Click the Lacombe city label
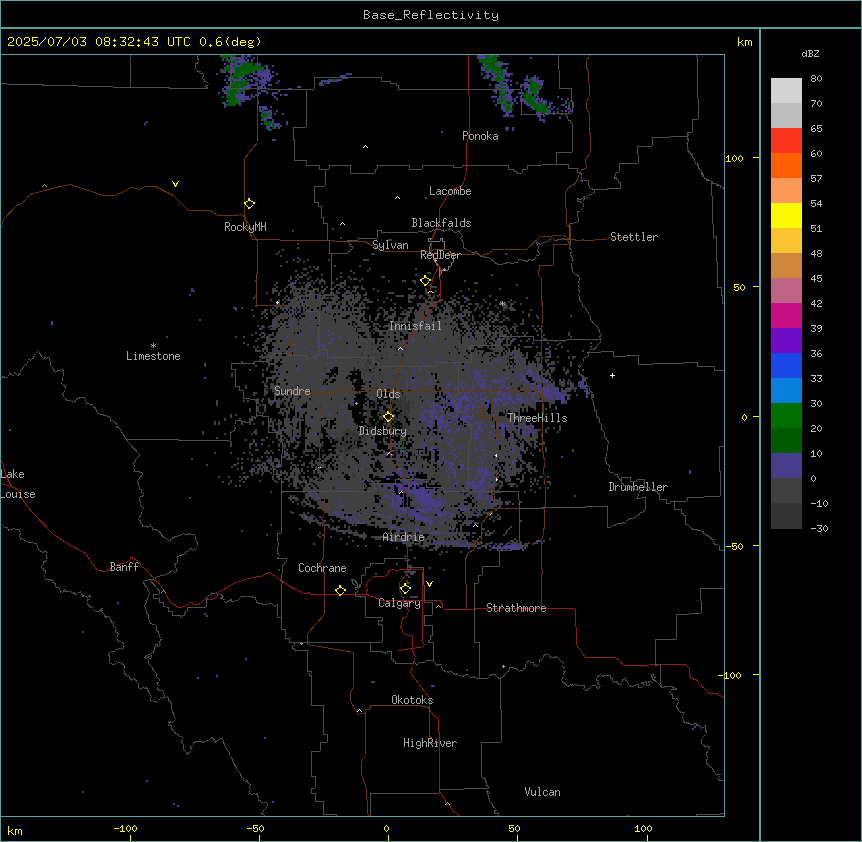The image size is (862, 842). pyautogui.click(x=450, y=191)
